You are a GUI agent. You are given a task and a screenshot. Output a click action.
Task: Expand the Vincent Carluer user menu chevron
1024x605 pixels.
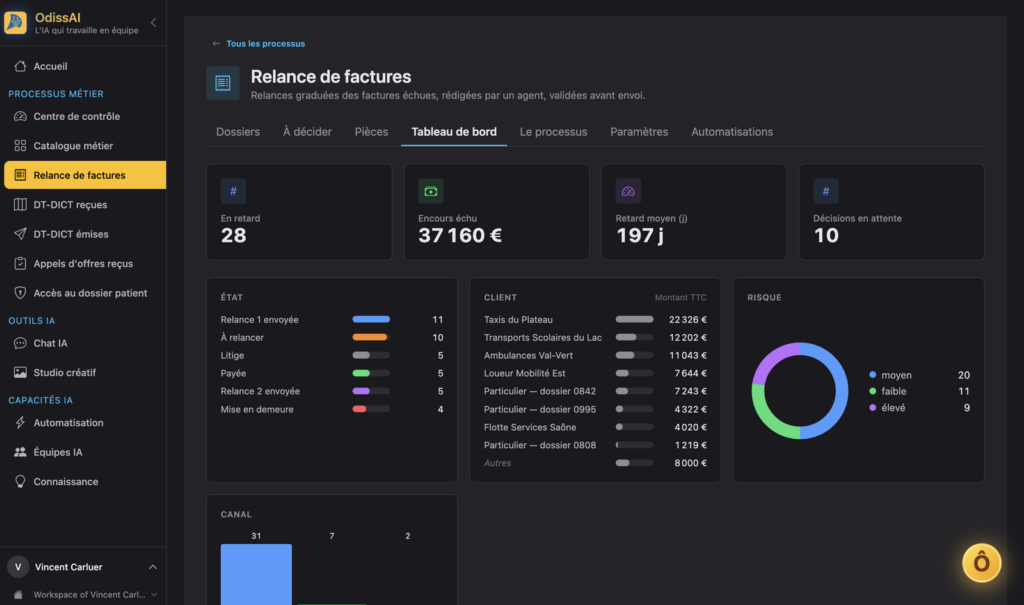[153, 567]
